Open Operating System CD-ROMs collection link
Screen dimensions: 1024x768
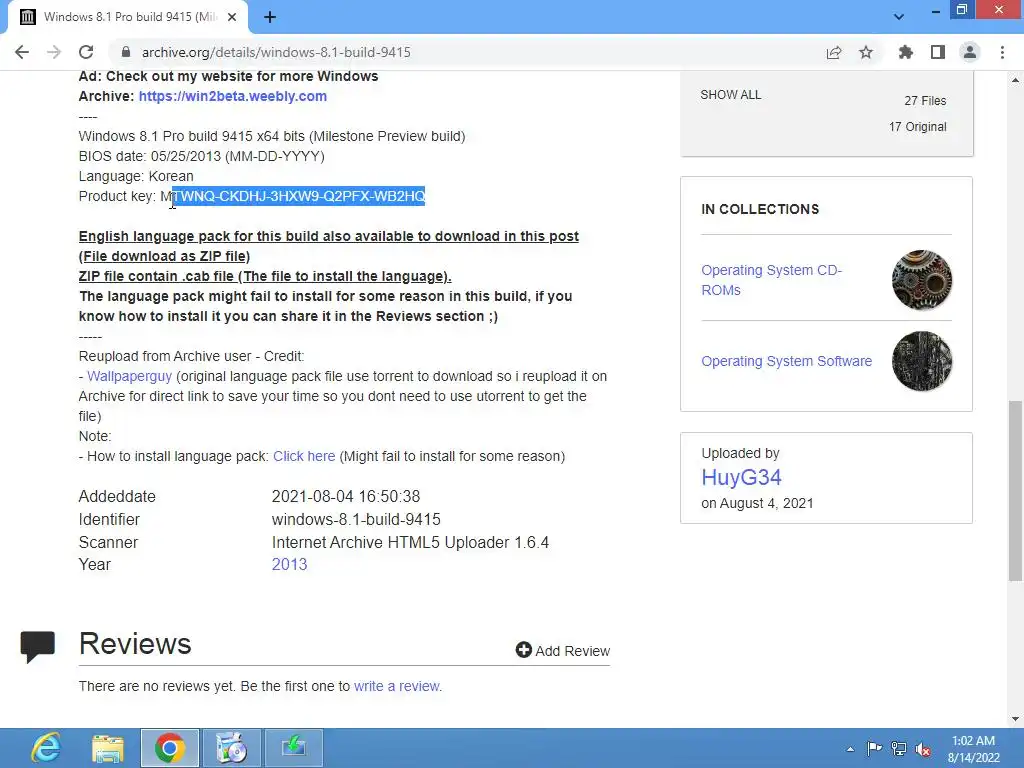coord(771,280)
